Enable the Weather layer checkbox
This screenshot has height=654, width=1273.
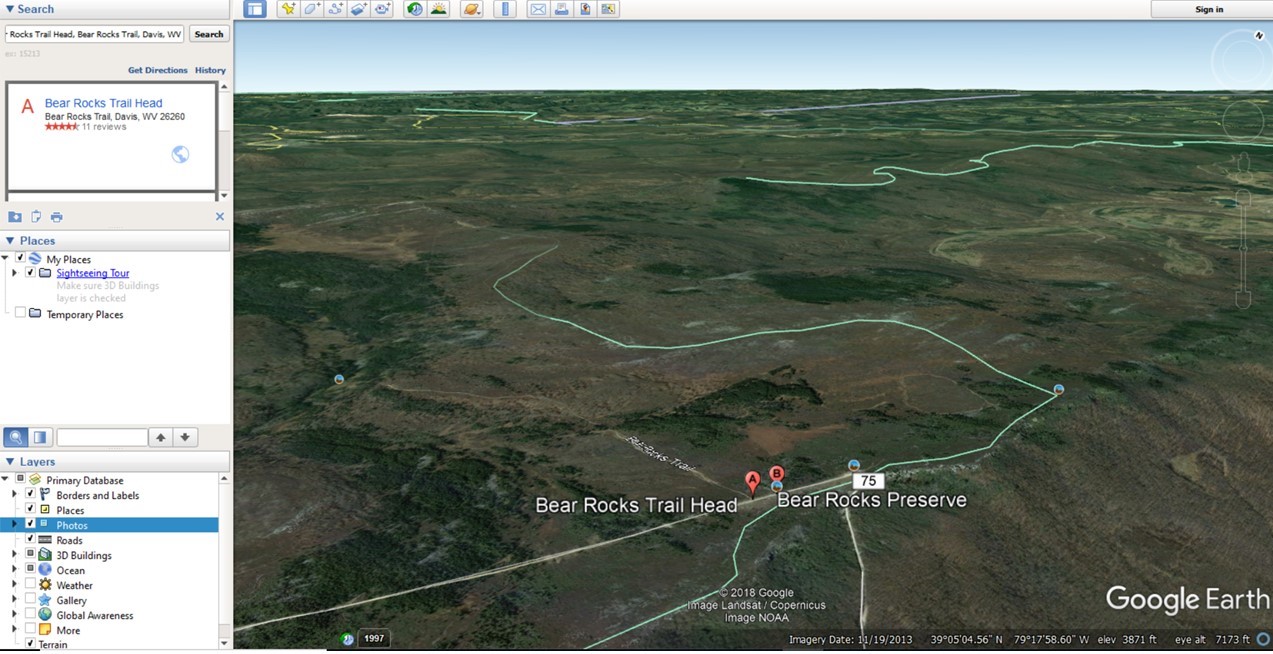click(30, 584)
